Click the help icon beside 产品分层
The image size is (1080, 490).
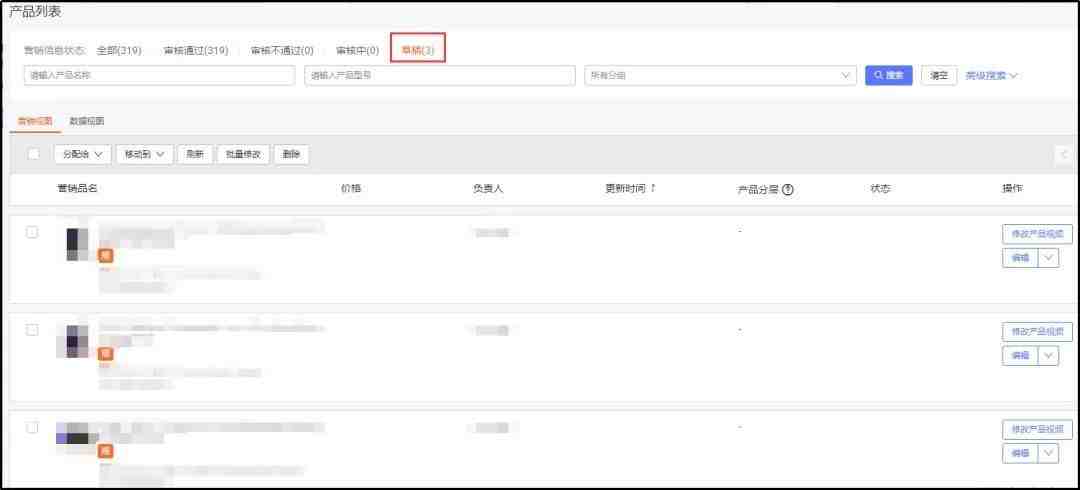[x=788, y=190]
